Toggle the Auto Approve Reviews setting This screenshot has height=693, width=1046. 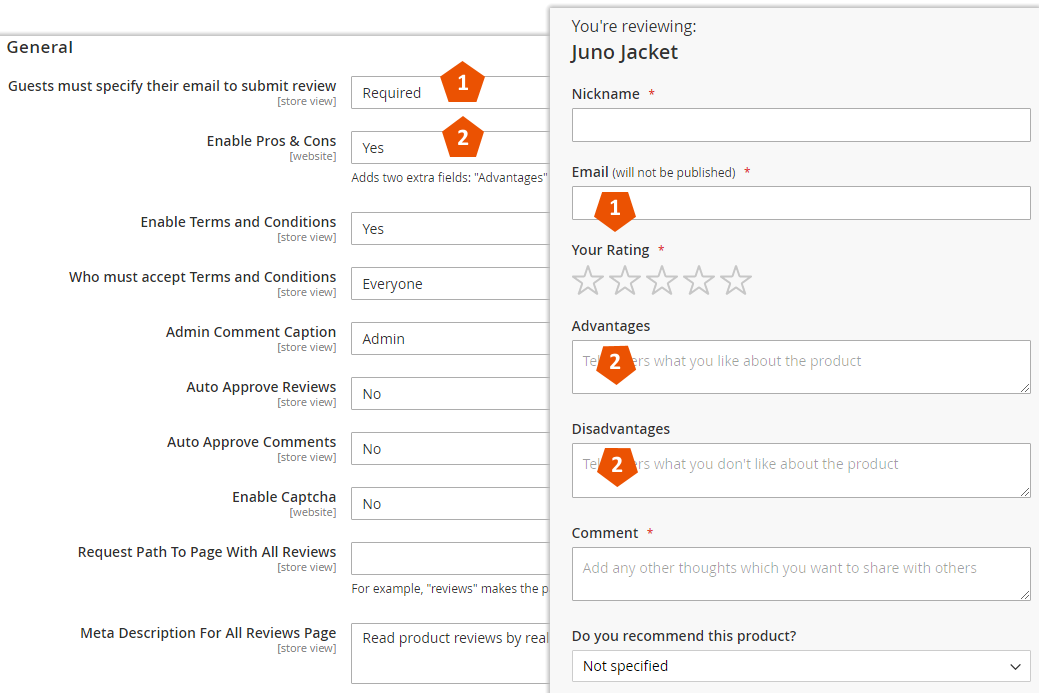click(450, 394)
